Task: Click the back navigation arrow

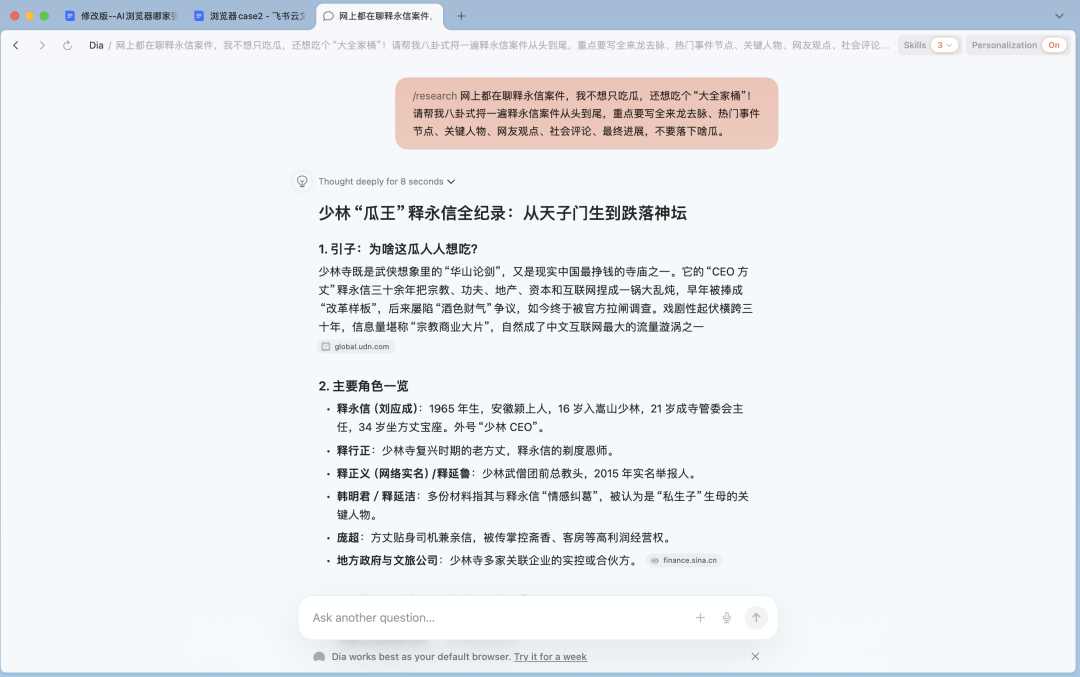Action: [16, 45]
